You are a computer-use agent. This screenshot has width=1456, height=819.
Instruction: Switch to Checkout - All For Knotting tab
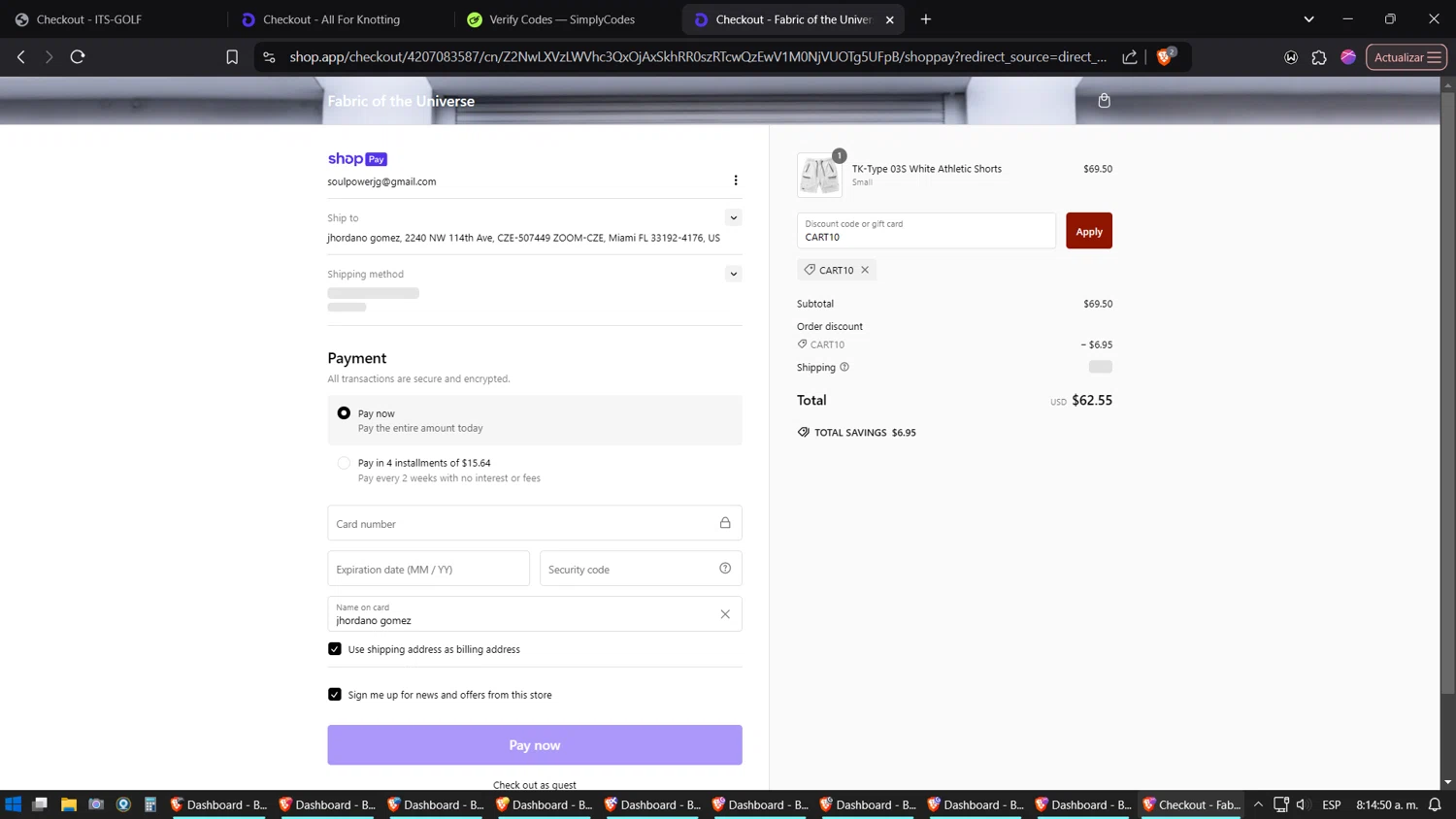340,19
